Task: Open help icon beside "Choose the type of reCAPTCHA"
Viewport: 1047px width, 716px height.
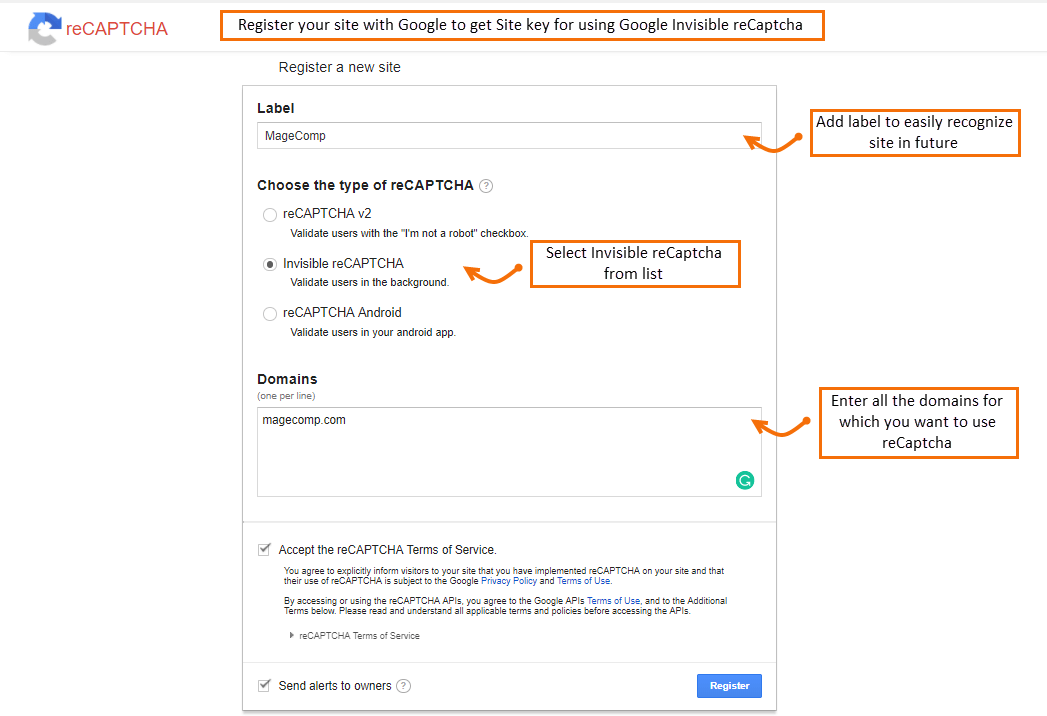Action: 485,185
